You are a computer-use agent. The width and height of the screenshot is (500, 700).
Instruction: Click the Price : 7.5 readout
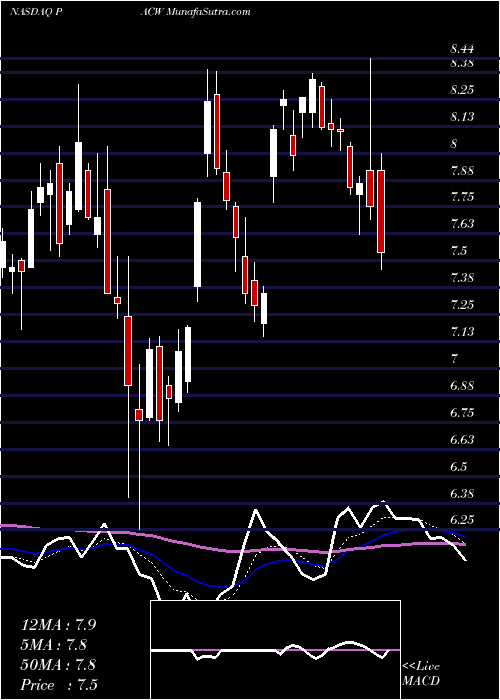59,685
